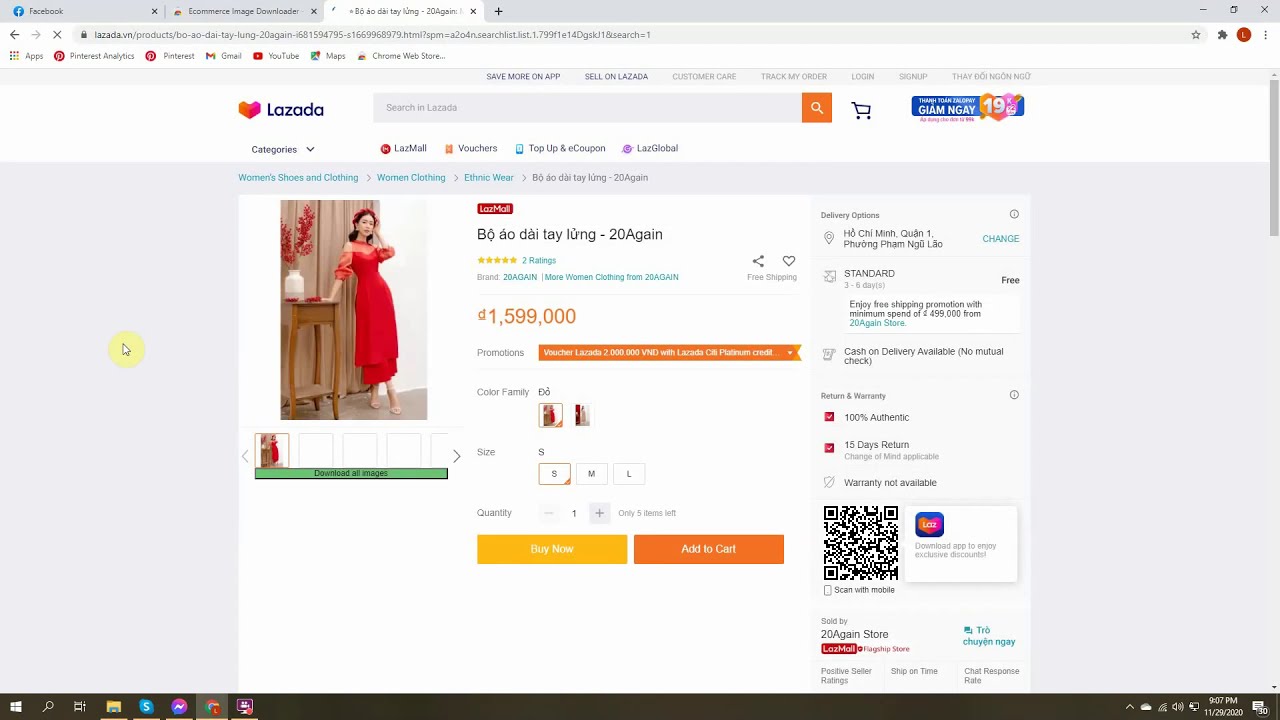Click the delivery location pin icon
This screenshot has width=1280, height=720.
pyautogui.click(x=829, y=238)
